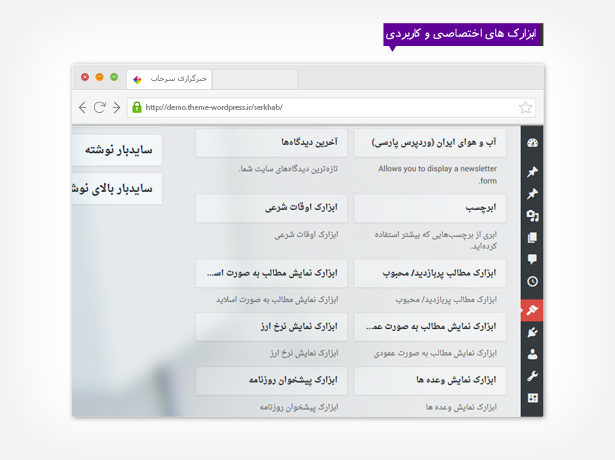Image resolution: width=615 pixels, height=460 pixels.
Task: Open the Tools wrench icon in sidebar
Action: click(532, 376)
